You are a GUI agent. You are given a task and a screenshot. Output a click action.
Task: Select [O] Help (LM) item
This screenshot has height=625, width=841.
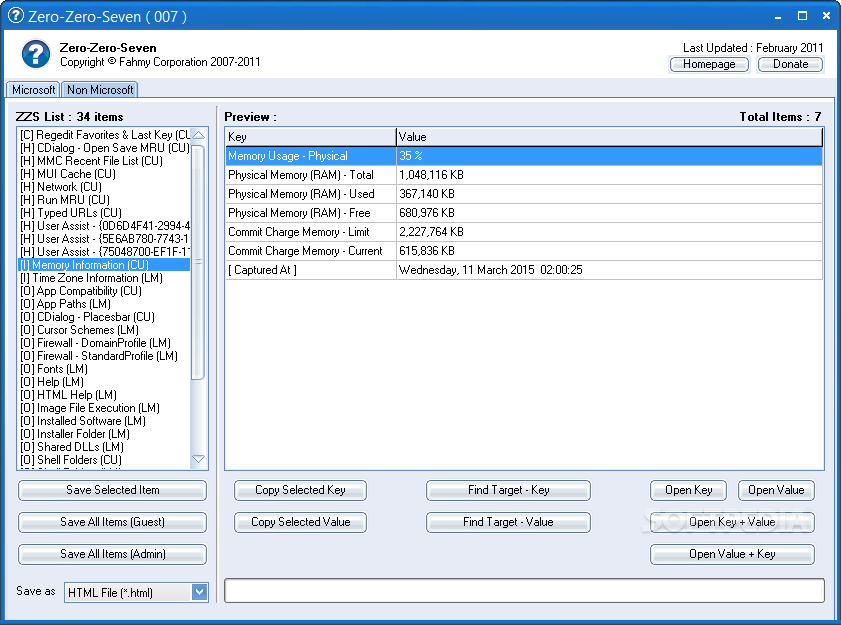click(x=105, y=382)
